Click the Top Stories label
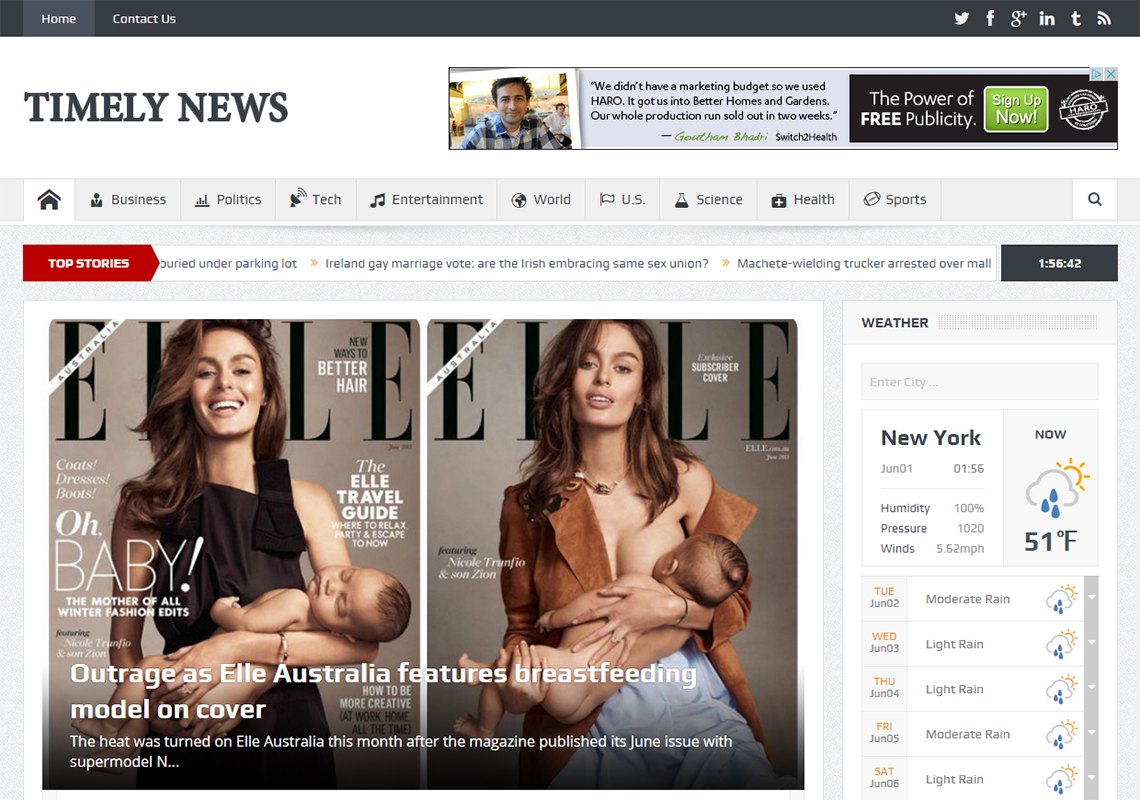This screenshot has width=1140, height=800. (89, 263)
